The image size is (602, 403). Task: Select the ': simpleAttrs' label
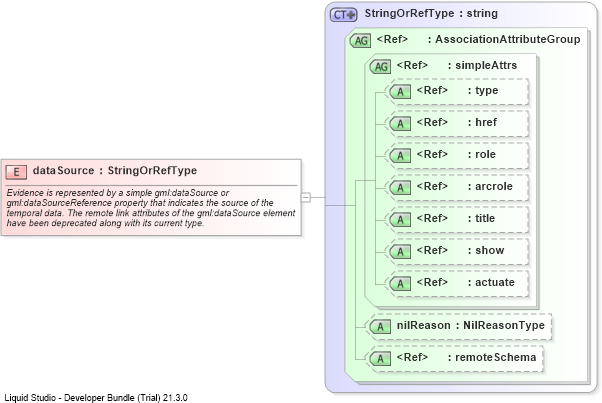(x=483, y=65)
